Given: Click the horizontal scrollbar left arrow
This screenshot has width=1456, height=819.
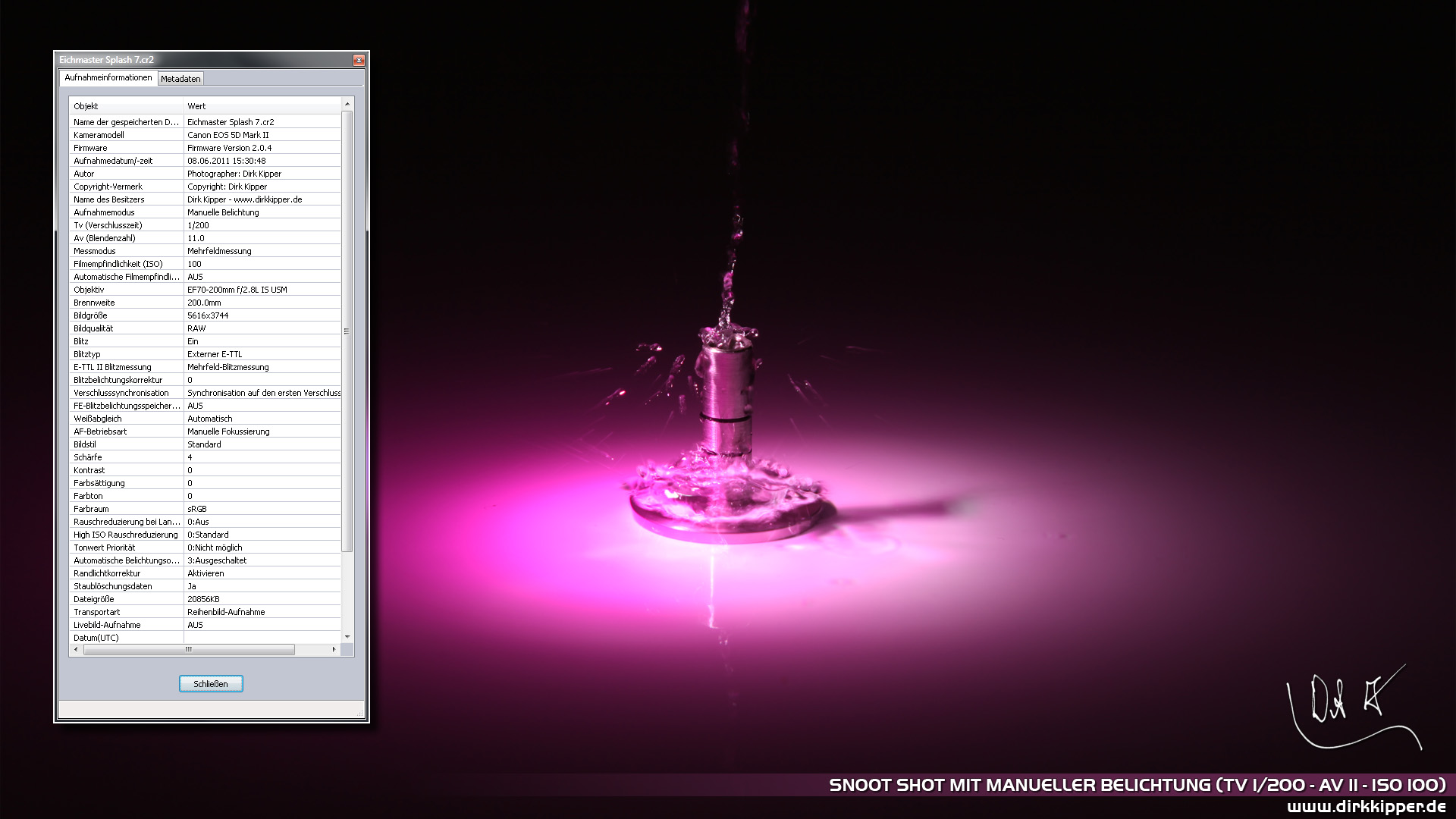Looking at the screenshot, I should point(76,650).
